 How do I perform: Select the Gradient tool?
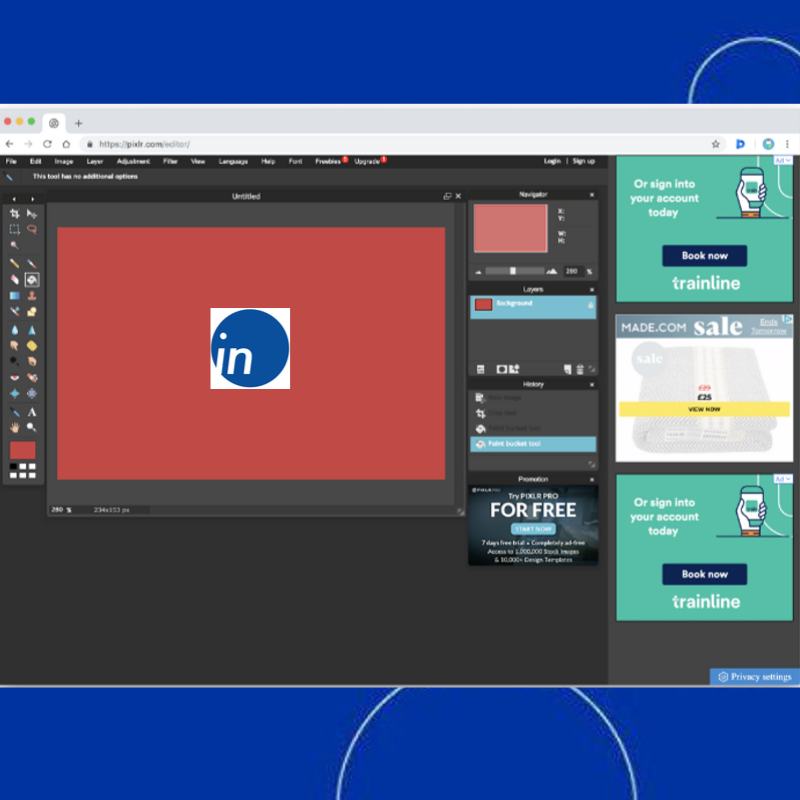point(15,295)
